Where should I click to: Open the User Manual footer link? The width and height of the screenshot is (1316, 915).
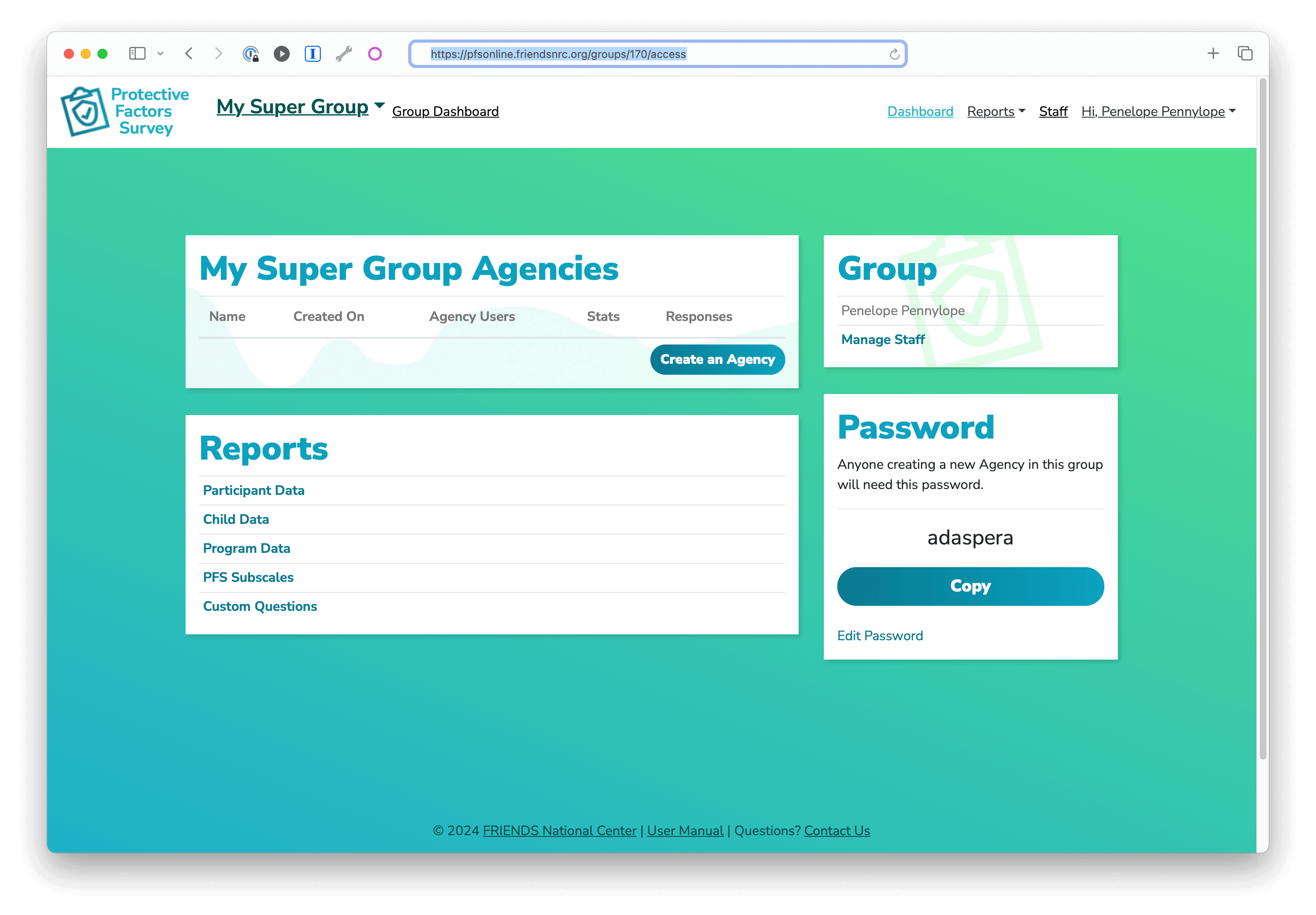pos(684,830)
